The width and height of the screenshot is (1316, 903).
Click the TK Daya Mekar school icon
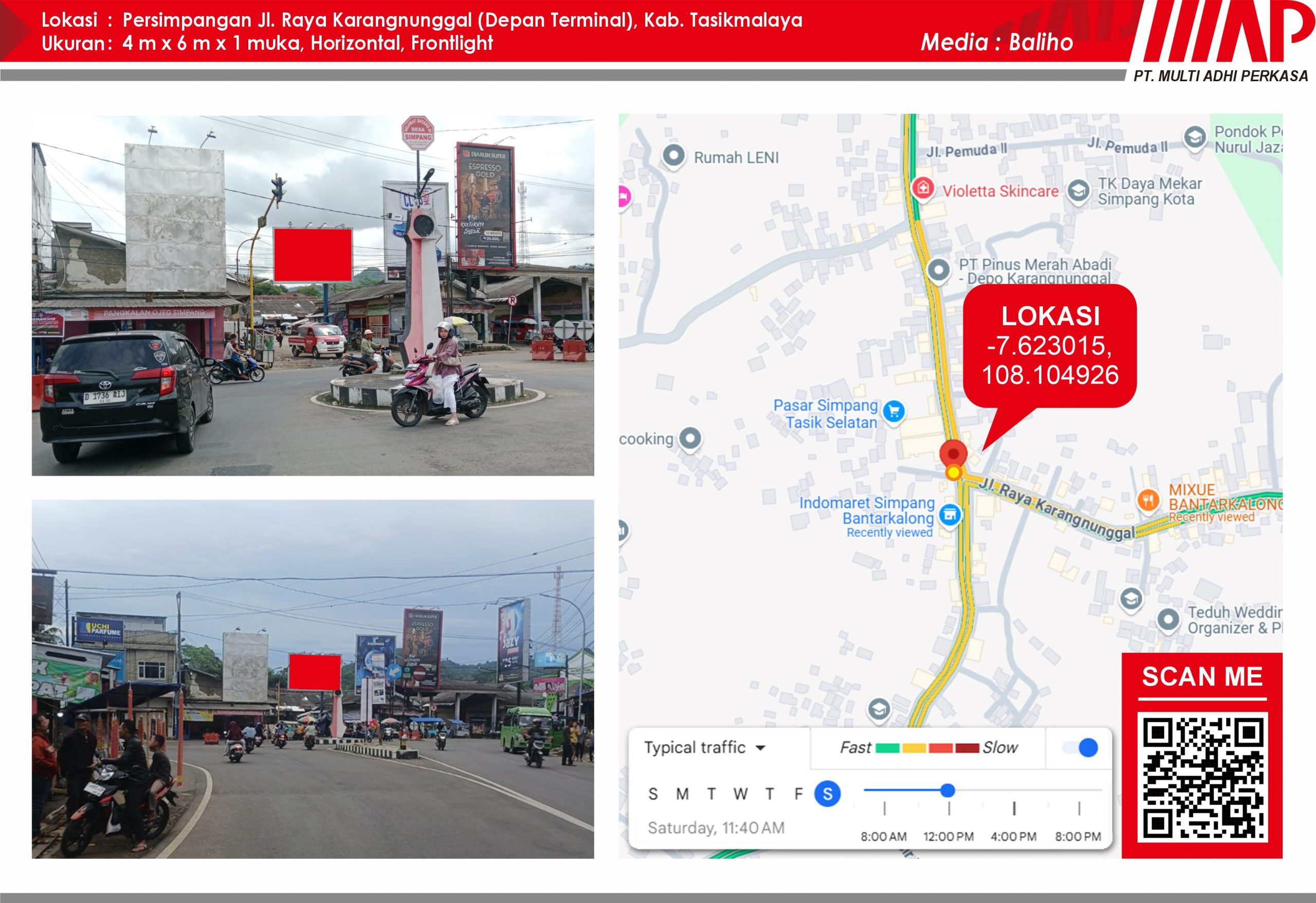click(1078, 191)
